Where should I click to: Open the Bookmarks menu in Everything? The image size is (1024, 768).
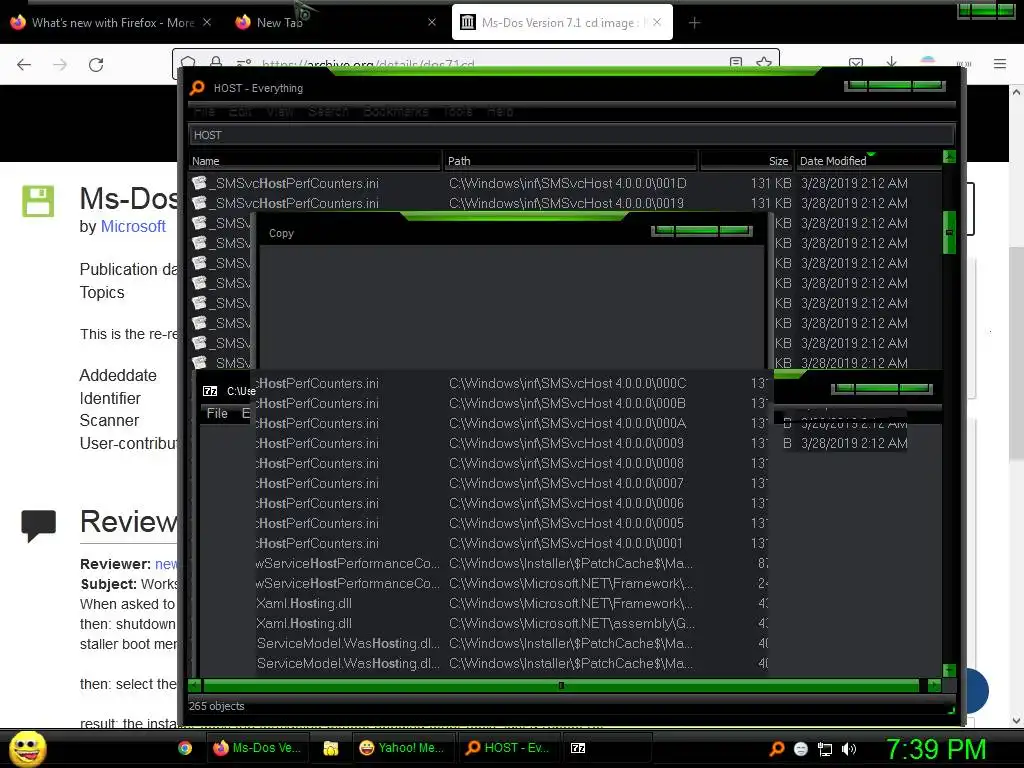(396, 112)
